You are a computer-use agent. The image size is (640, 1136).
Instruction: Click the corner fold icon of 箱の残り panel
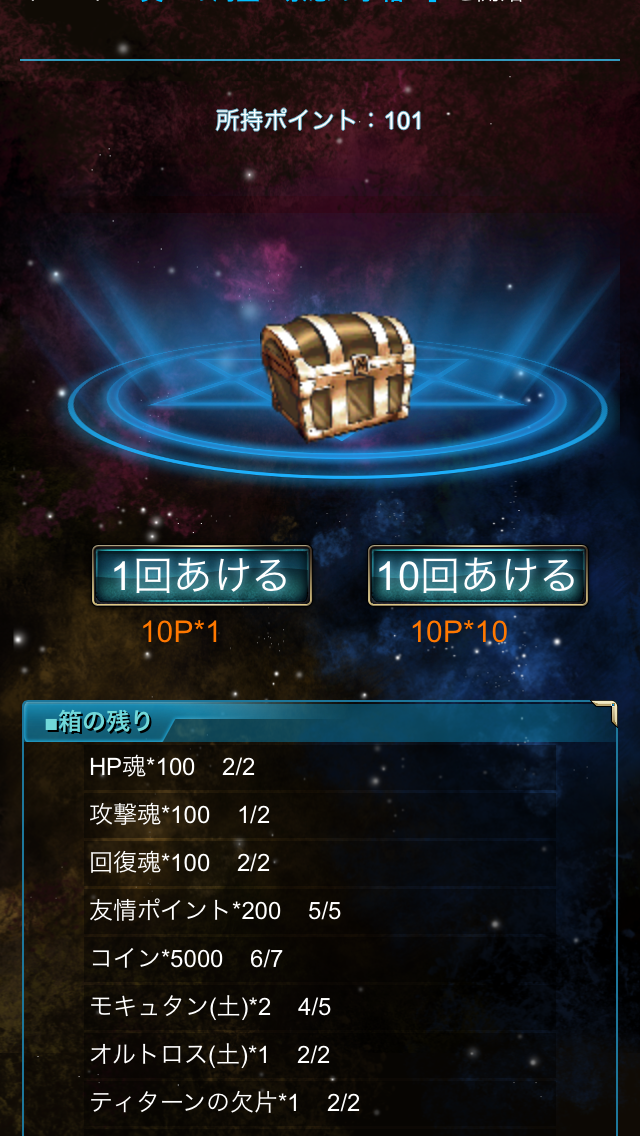604,712
